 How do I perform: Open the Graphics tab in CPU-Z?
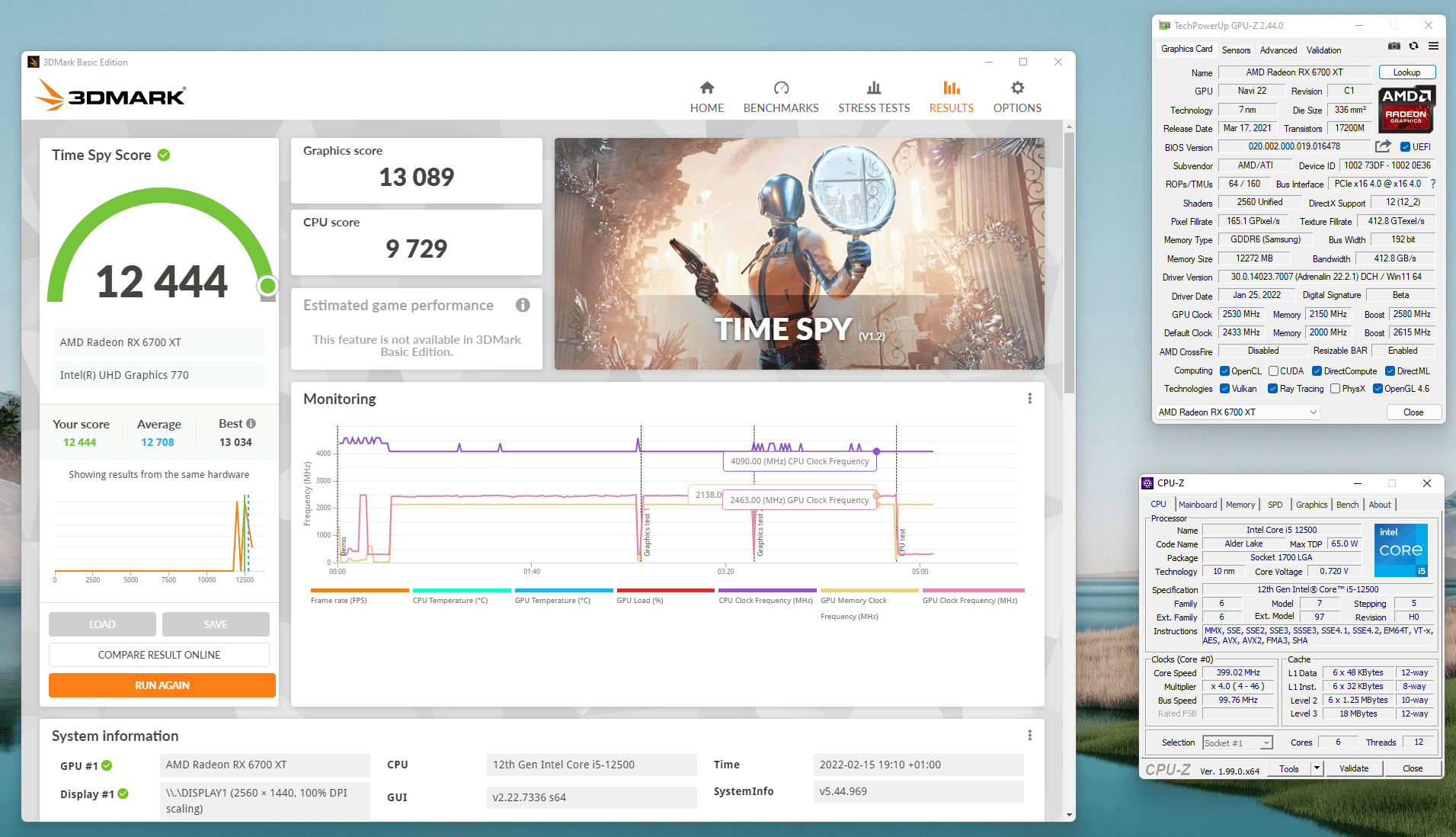[x=1311, y=505]
